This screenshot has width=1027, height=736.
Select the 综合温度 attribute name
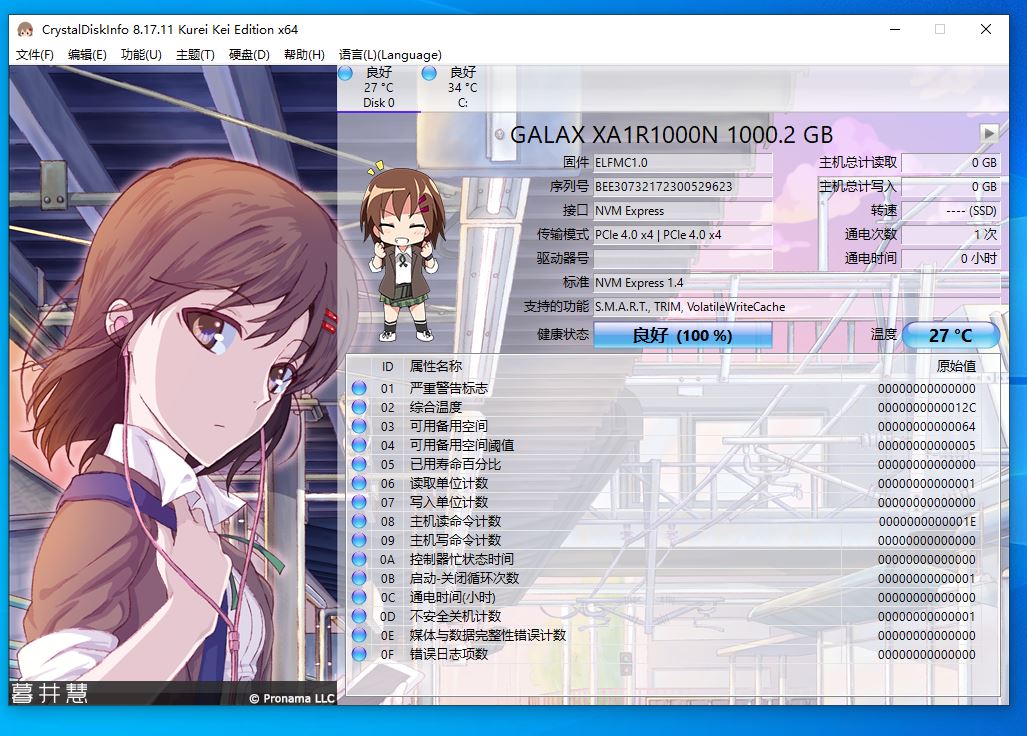[436, 407]
